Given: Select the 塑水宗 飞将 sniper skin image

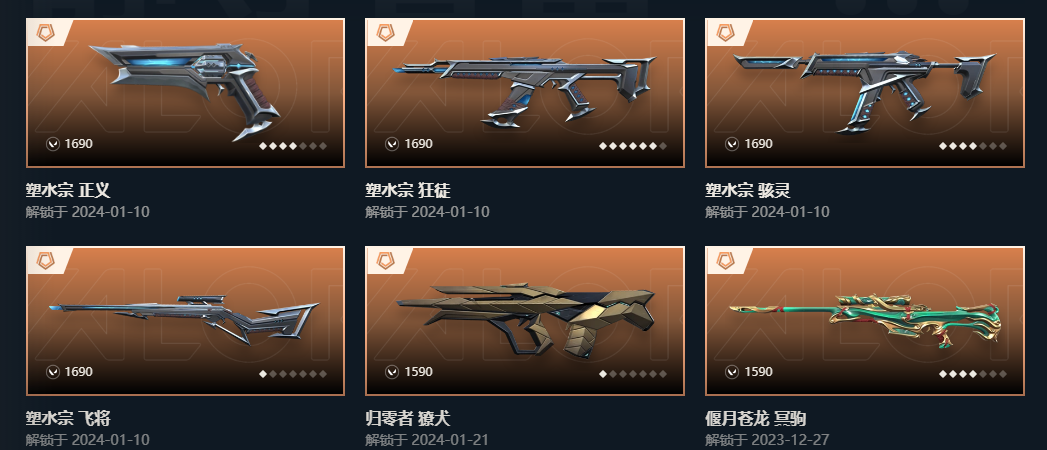Looking at the screenshot, I should point(184,318).
